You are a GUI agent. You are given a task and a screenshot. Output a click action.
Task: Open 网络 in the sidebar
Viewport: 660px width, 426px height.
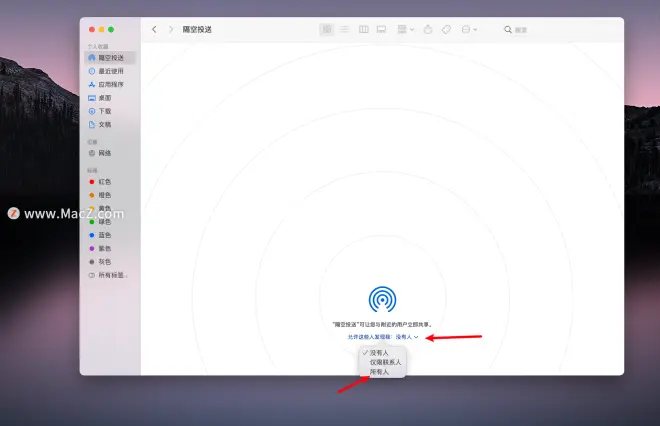tap(110, 153)
